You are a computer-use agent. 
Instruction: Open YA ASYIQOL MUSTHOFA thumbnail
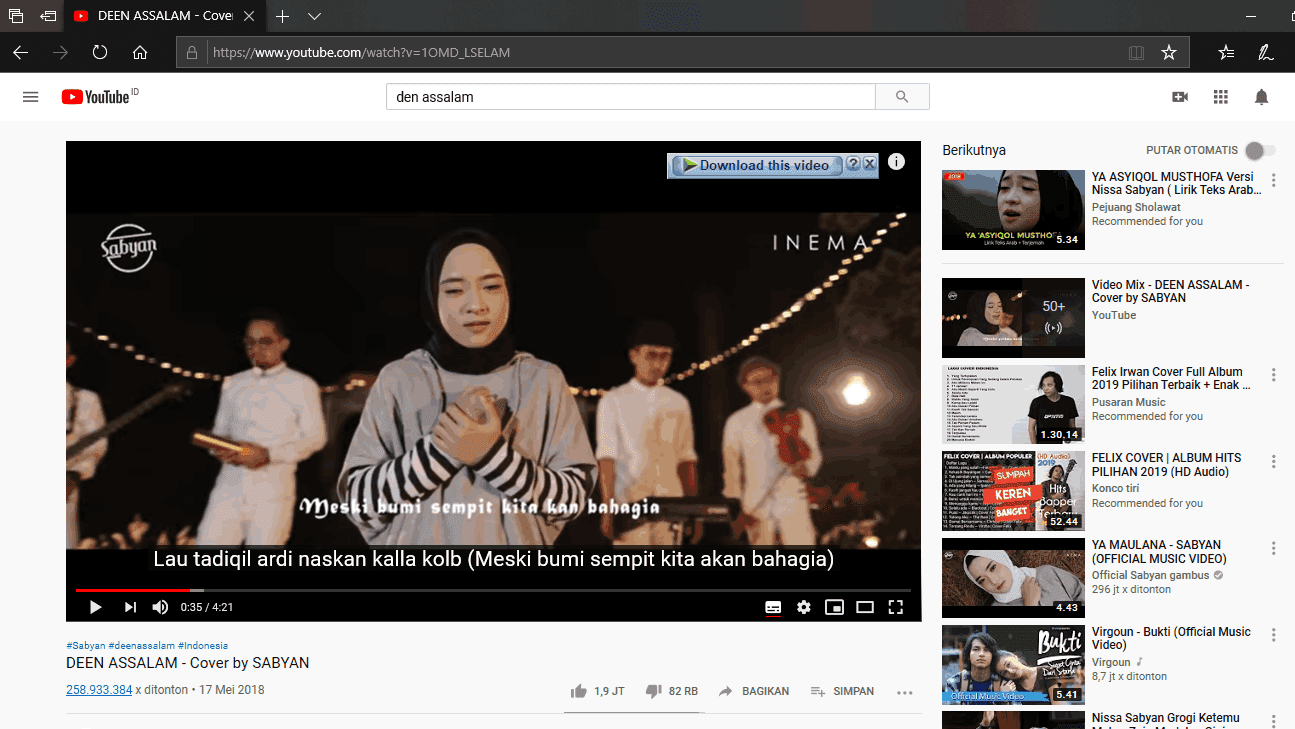[x=1013, y=210]
